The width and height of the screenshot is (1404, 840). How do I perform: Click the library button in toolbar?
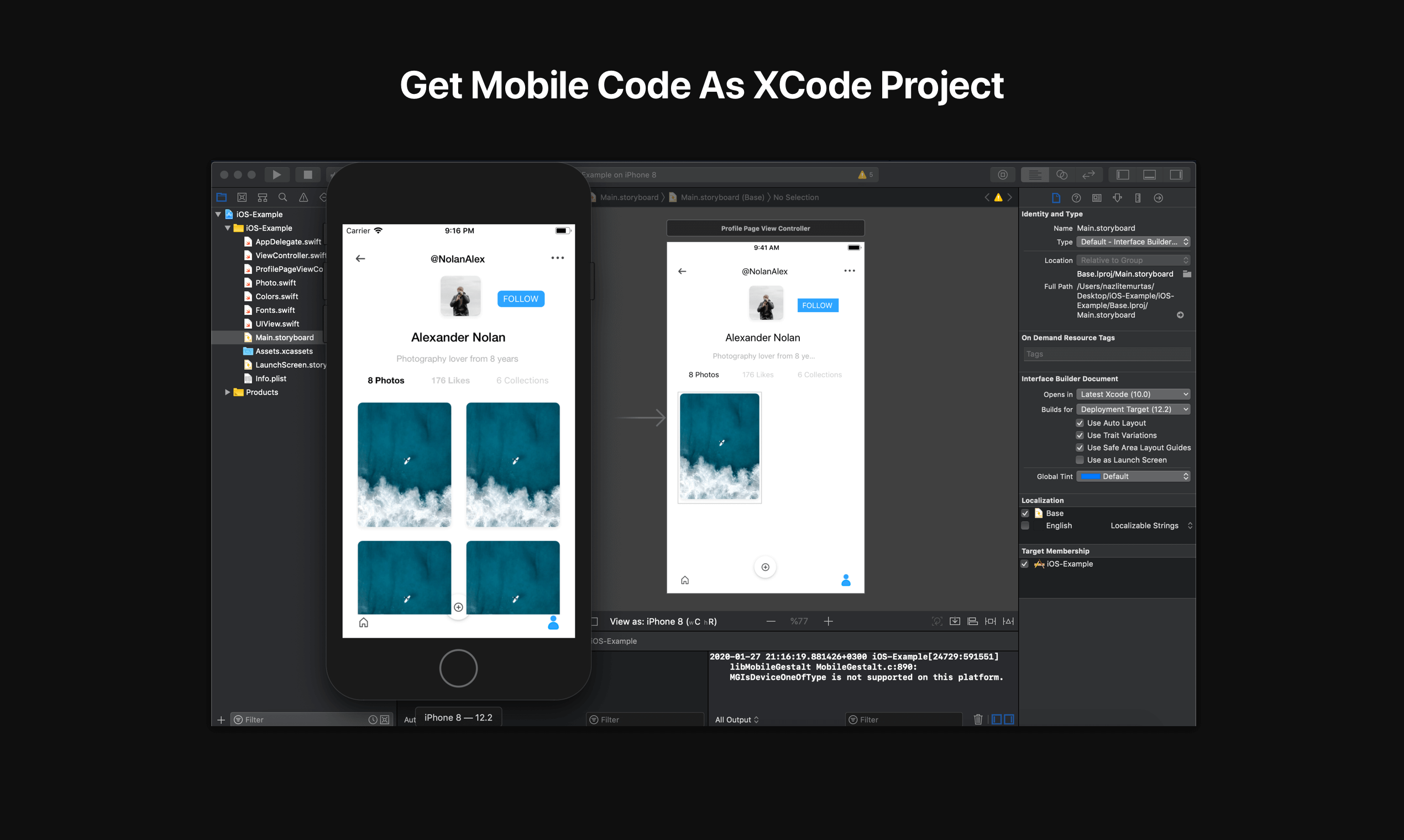[x=1003, y=175]
